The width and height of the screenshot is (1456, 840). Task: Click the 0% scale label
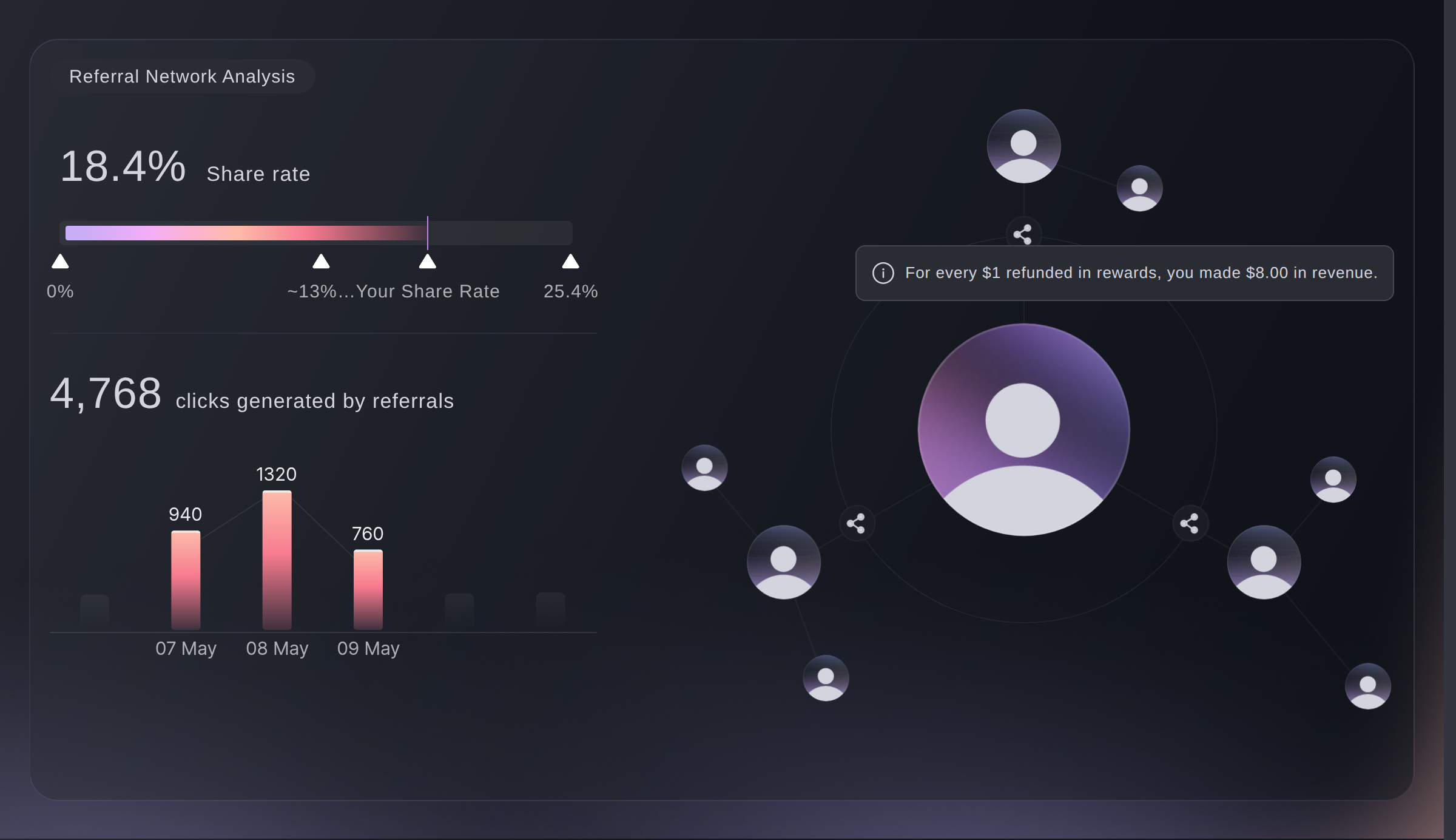pos(60,291)
